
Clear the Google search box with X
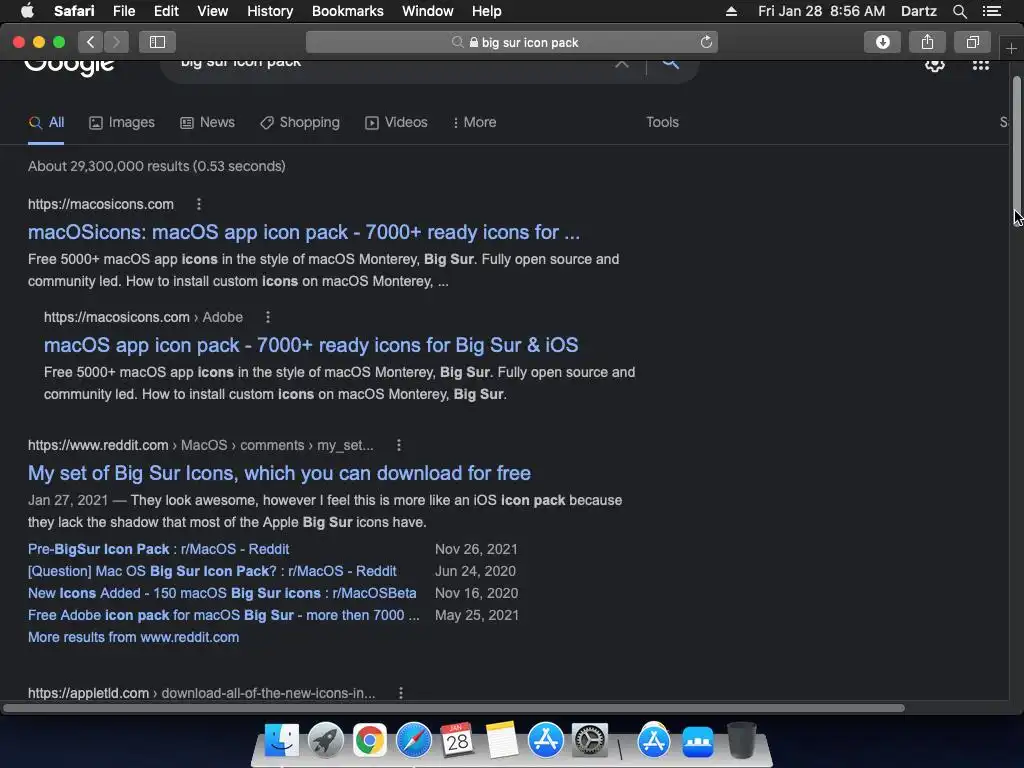pos(622,64)
